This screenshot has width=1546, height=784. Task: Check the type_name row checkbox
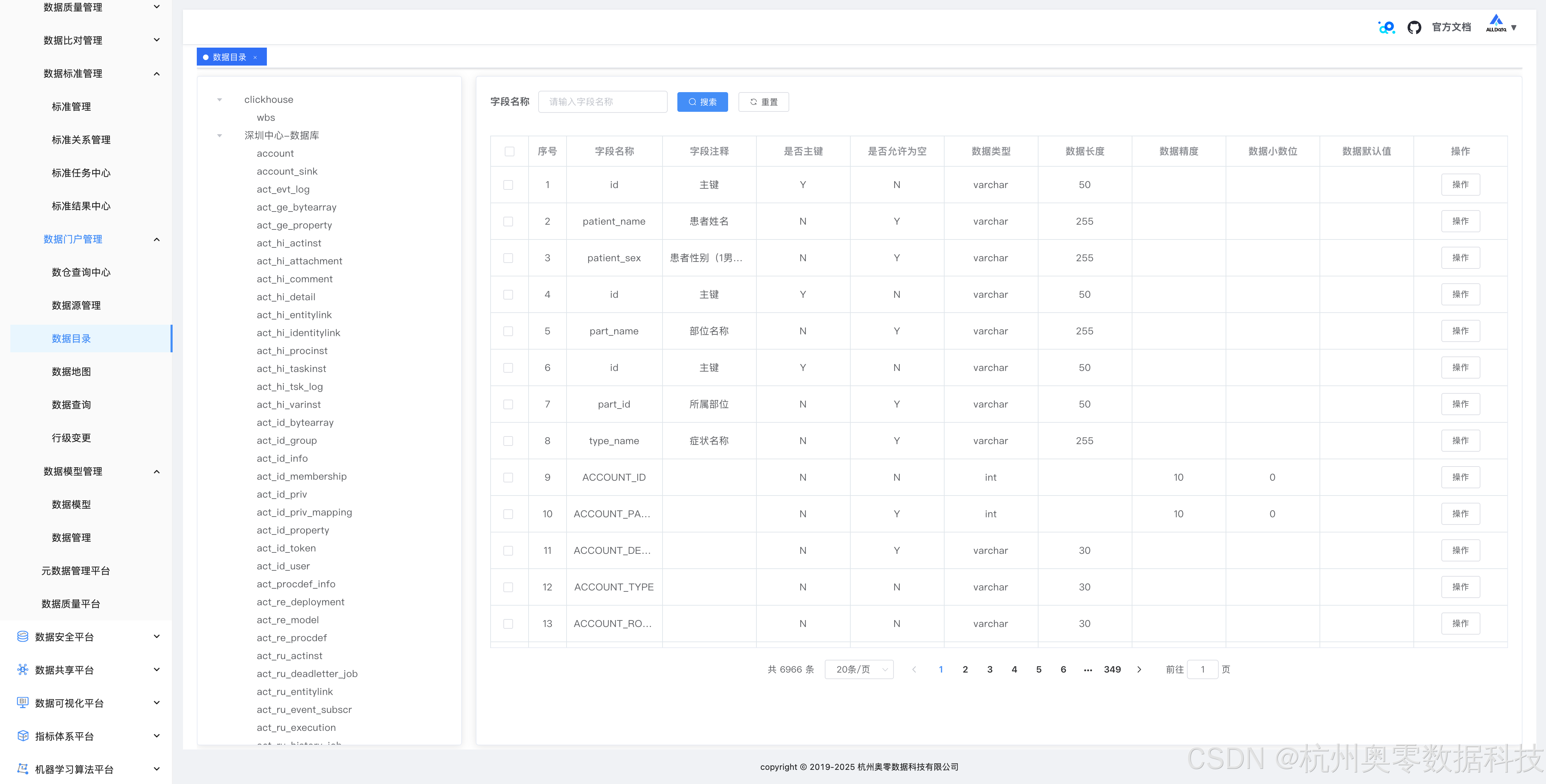[x=508, y=441]
